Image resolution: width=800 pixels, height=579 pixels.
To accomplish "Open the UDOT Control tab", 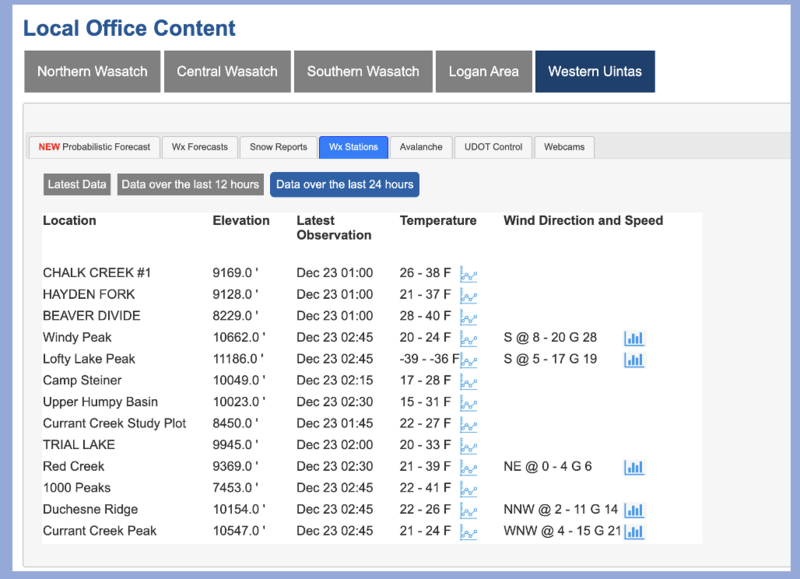I will pos(493,147).
